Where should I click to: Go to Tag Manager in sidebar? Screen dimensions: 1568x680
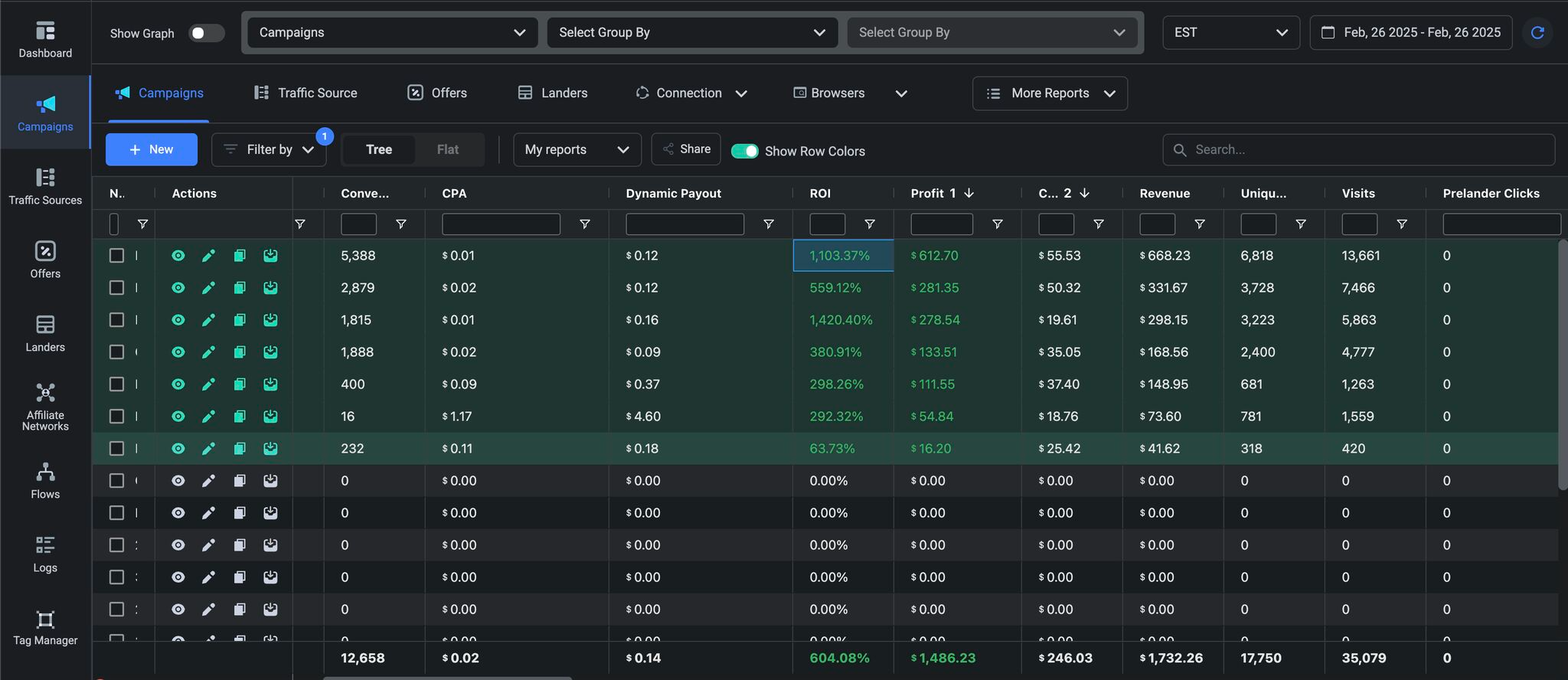pyautogui.click(x=45, y=628)
